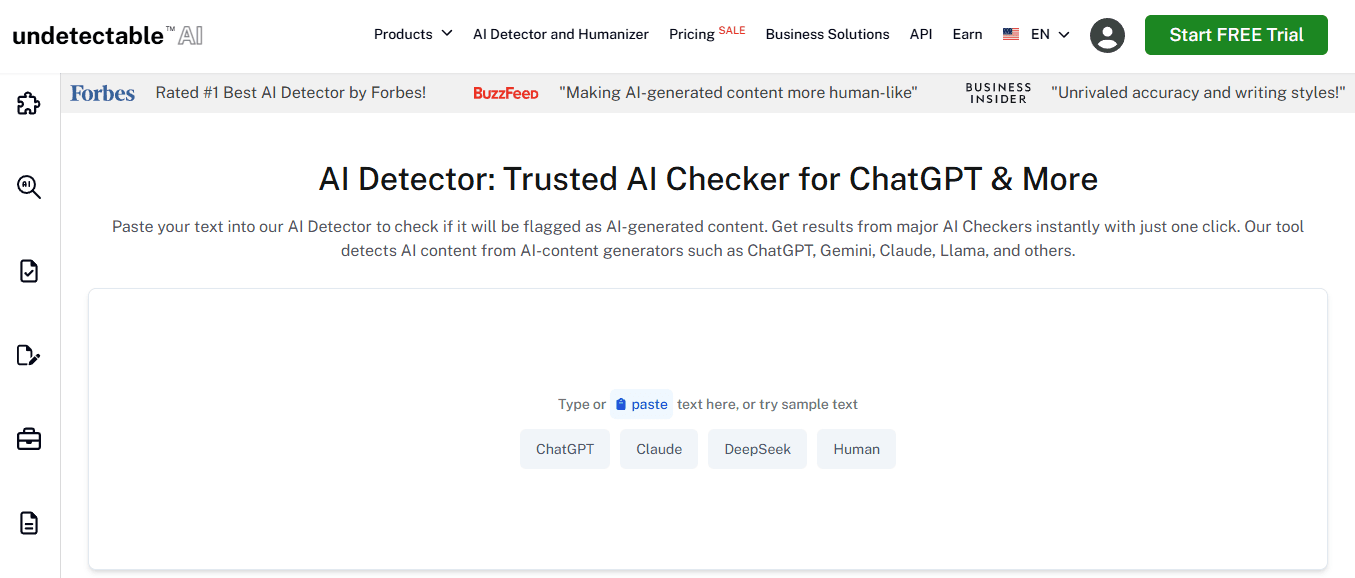This screenshot has width=1355, height=578.
Task: Select the AI Detector magnifier icon
Action: (x=29, y=187)
